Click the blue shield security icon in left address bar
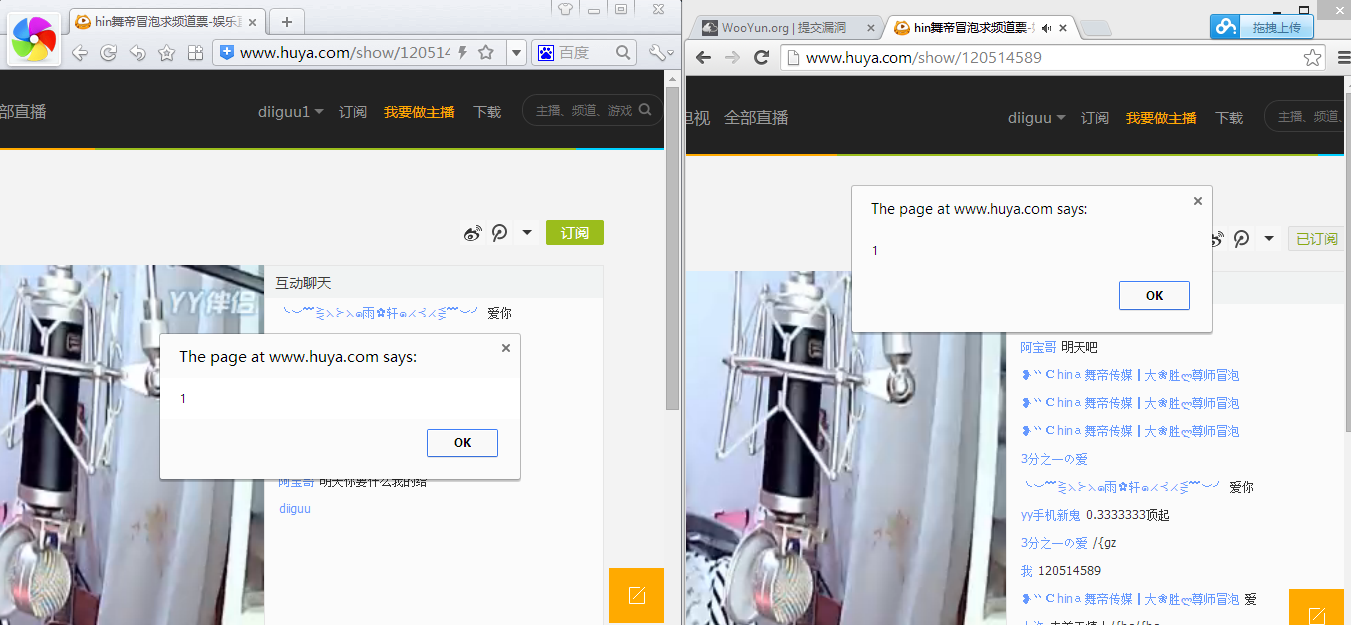The image size is (1351, 625). click(227, 53)
